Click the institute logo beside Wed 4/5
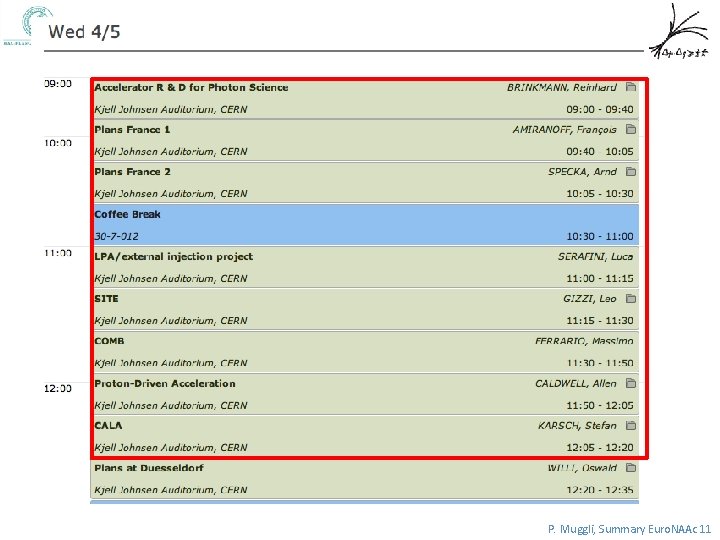 [x=28, y=26]
